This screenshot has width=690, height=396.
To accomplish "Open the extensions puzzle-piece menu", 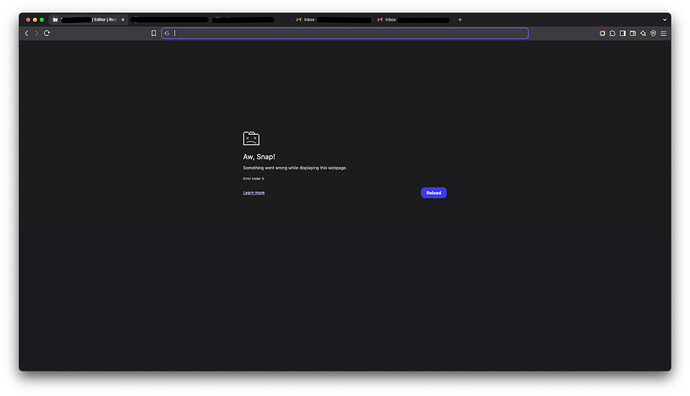I will click(x=613, y=33).
